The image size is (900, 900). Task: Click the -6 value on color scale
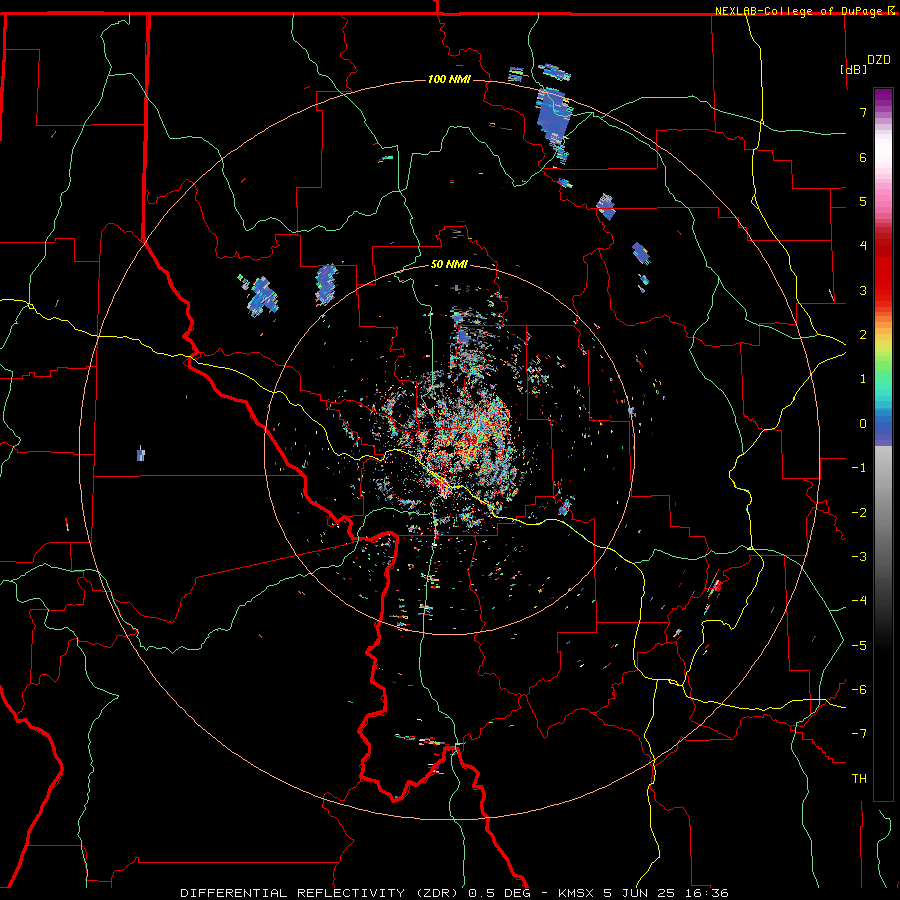coord(859,690)
